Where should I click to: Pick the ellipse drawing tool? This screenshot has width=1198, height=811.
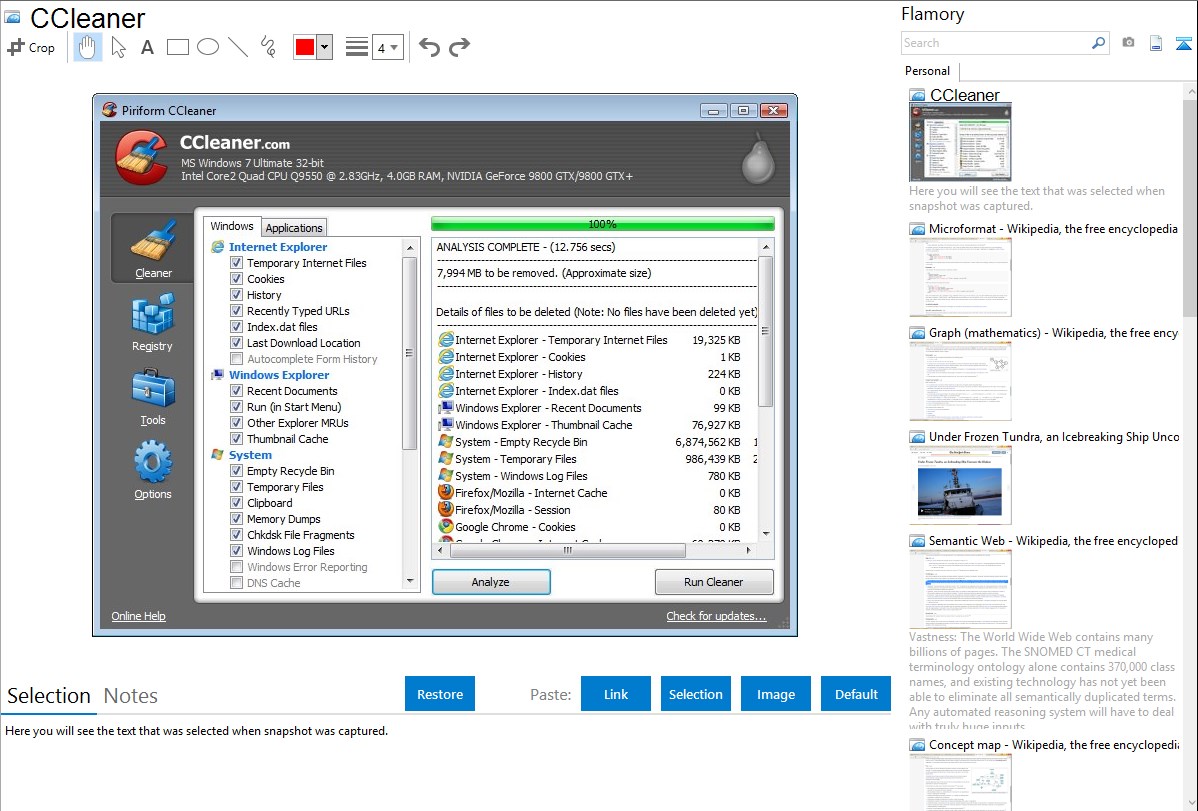[208, 47]
